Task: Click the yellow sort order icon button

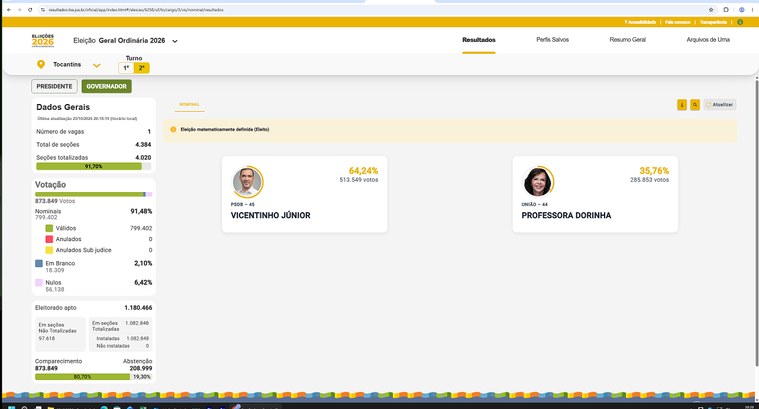Action: click(682, 105)
